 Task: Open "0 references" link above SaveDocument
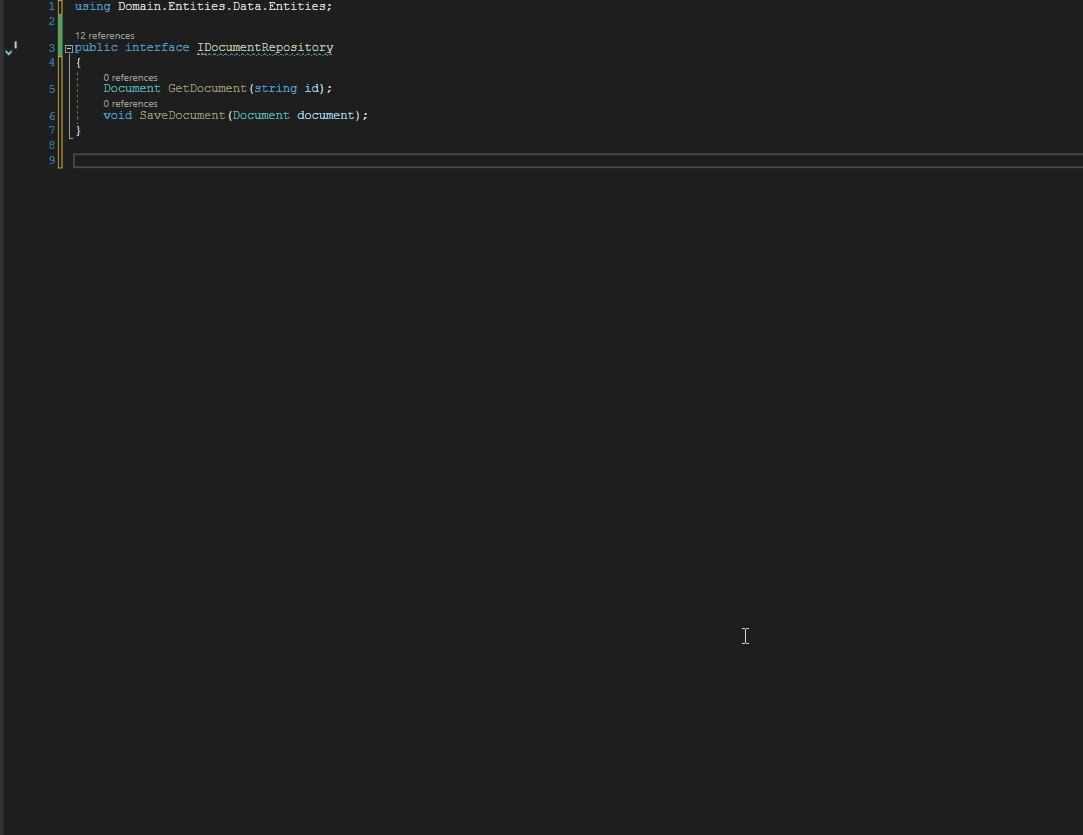click(130, 103)
